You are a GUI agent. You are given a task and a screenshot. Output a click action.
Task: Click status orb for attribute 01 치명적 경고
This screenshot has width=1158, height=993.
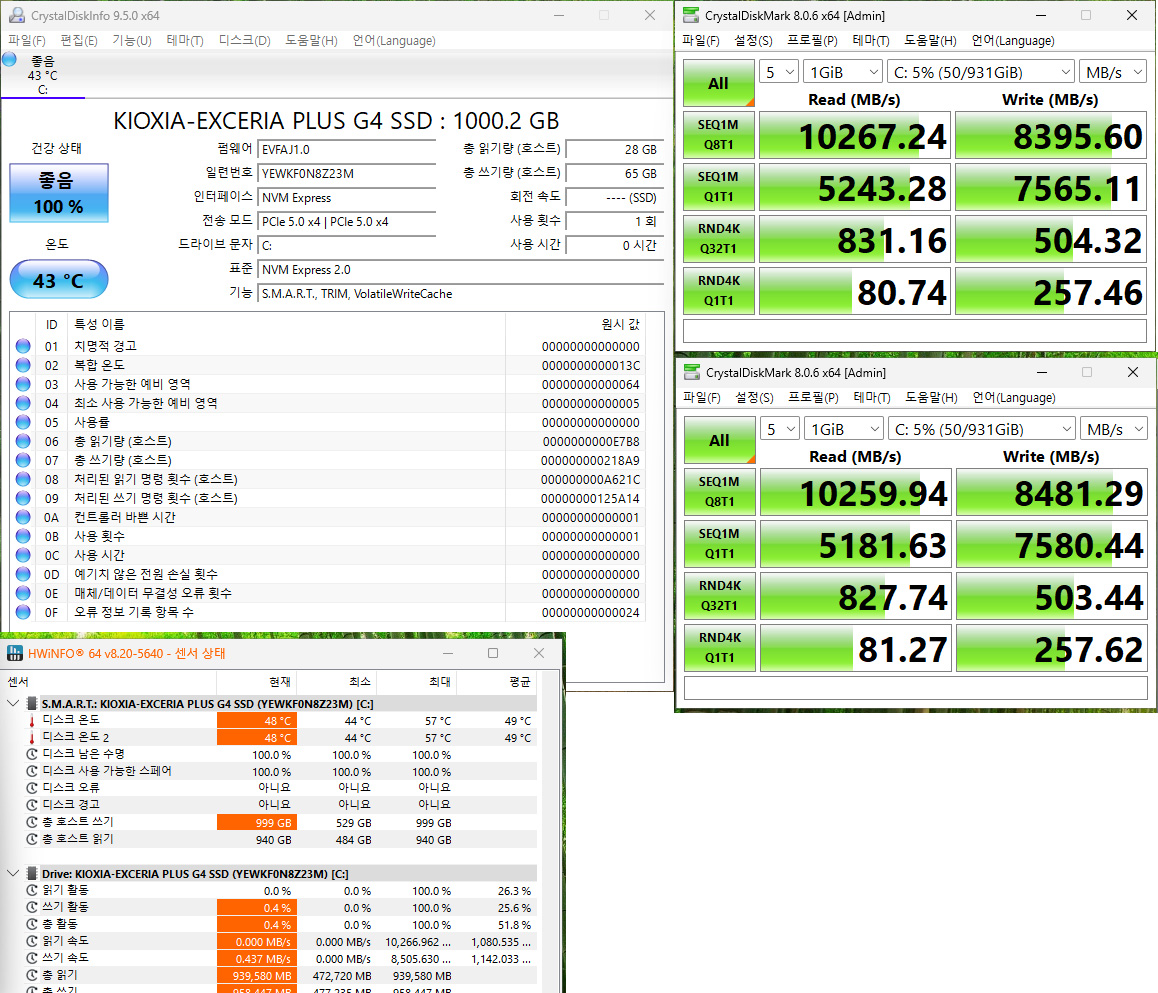pos(23,346)
